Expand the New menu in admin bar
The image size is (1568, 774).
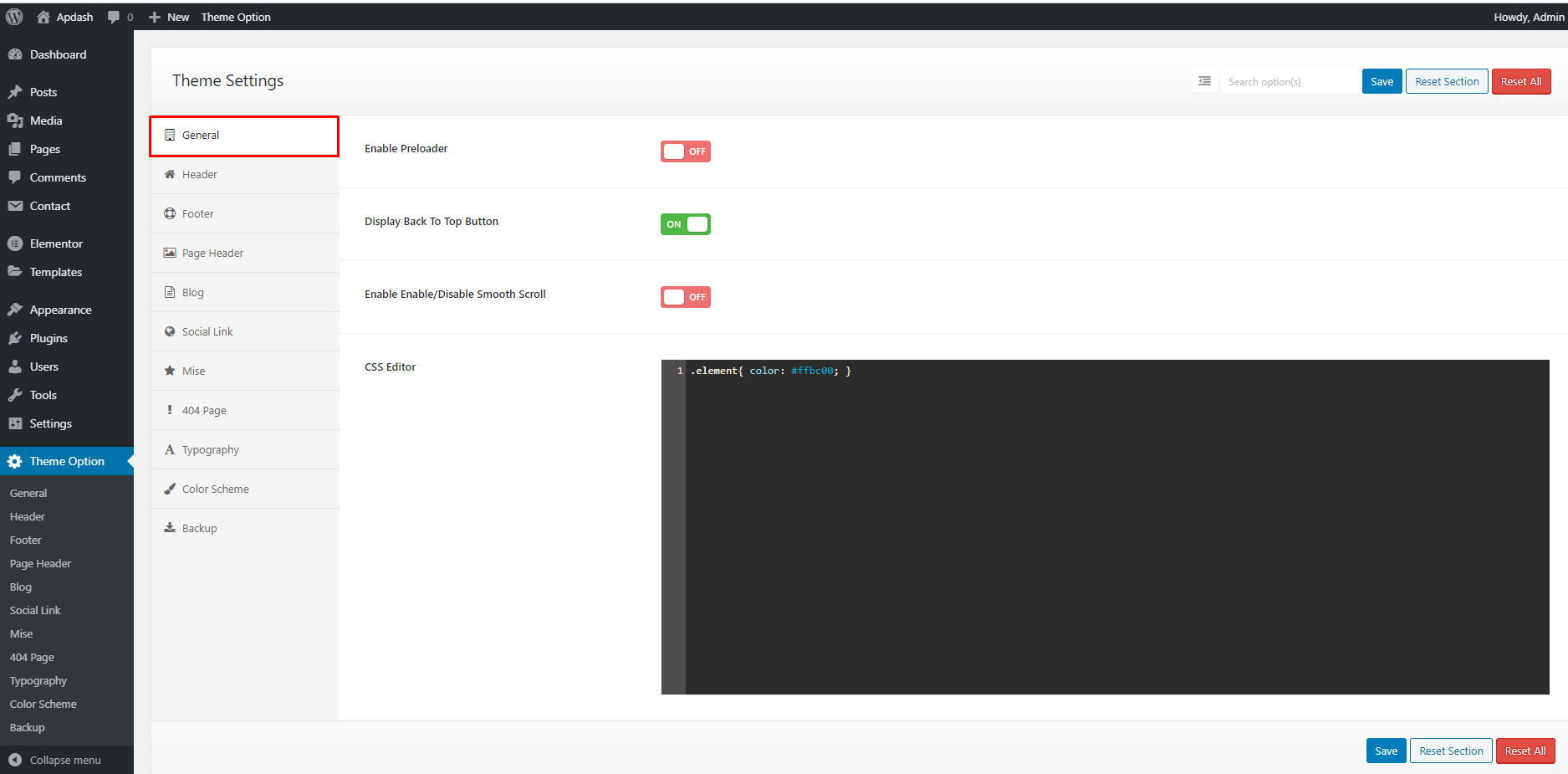tap(168, 16)
